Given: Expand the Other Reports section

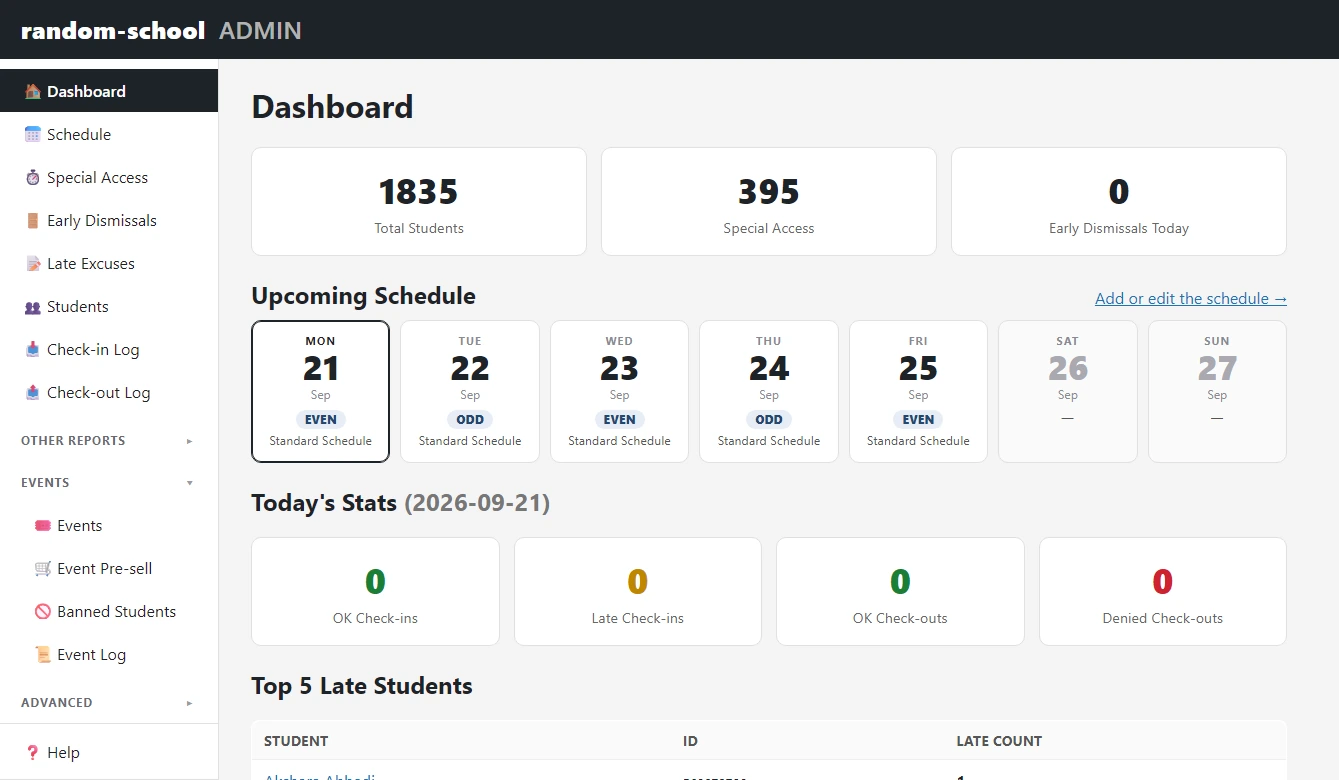Looking at the screenshot, I should coord(109,440).
